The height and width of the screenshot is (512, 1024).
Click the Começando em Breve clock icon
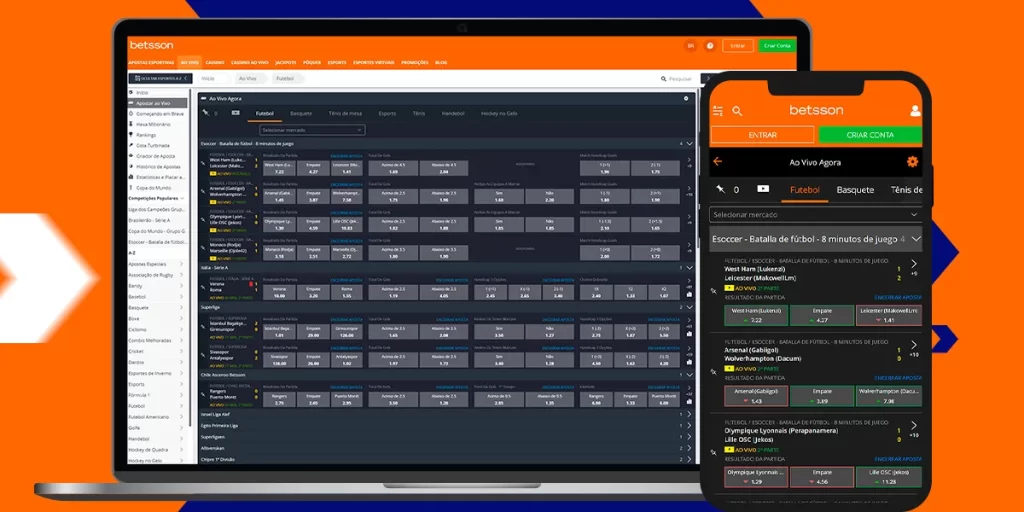pos(131,114)
